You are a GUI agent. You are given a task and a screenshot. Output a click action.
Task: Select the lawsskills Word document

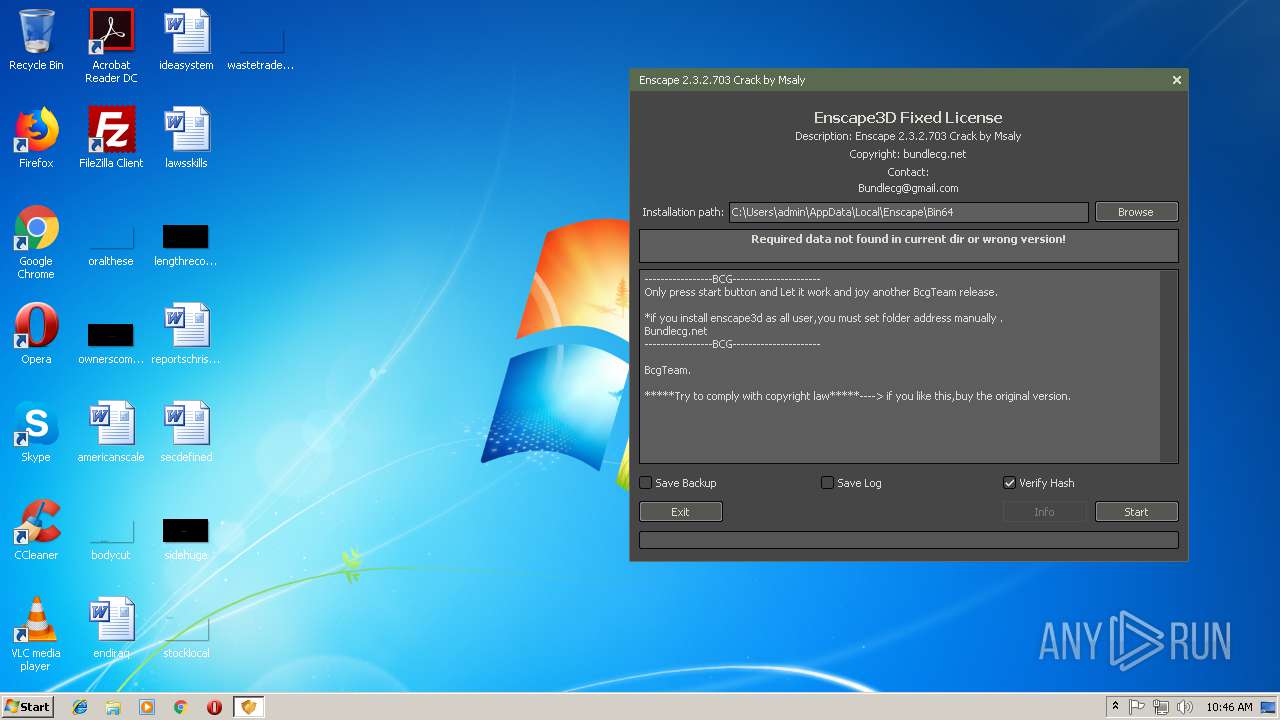186,138
